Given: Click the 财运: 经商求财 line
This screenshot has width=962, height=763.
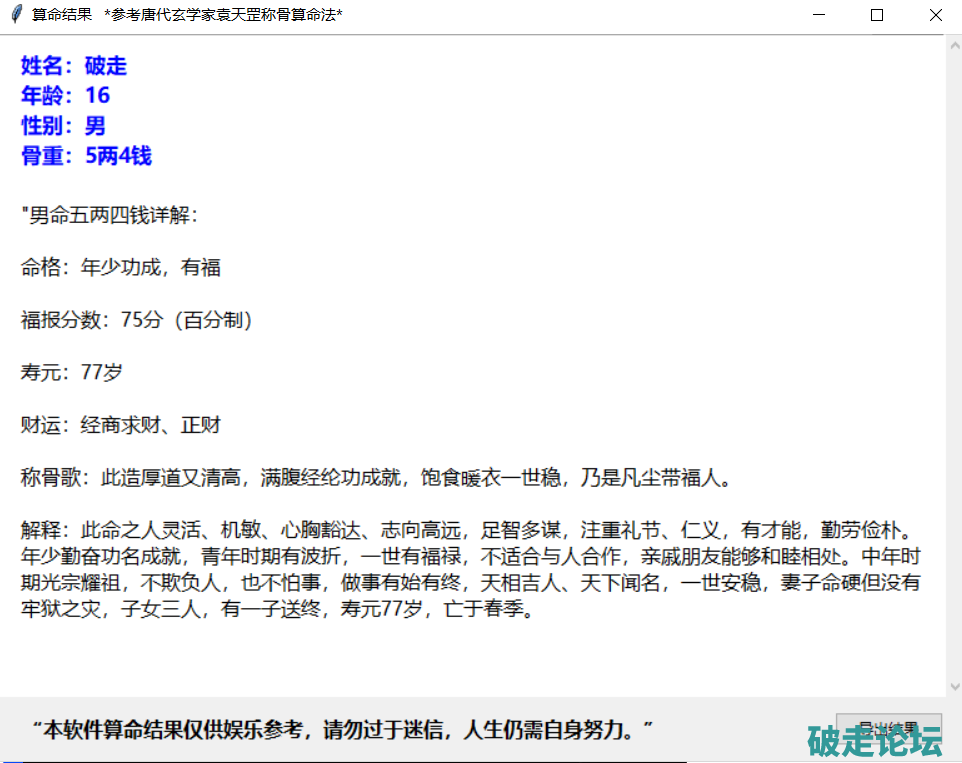Looking at the screenshot, I should coord(121,425).
